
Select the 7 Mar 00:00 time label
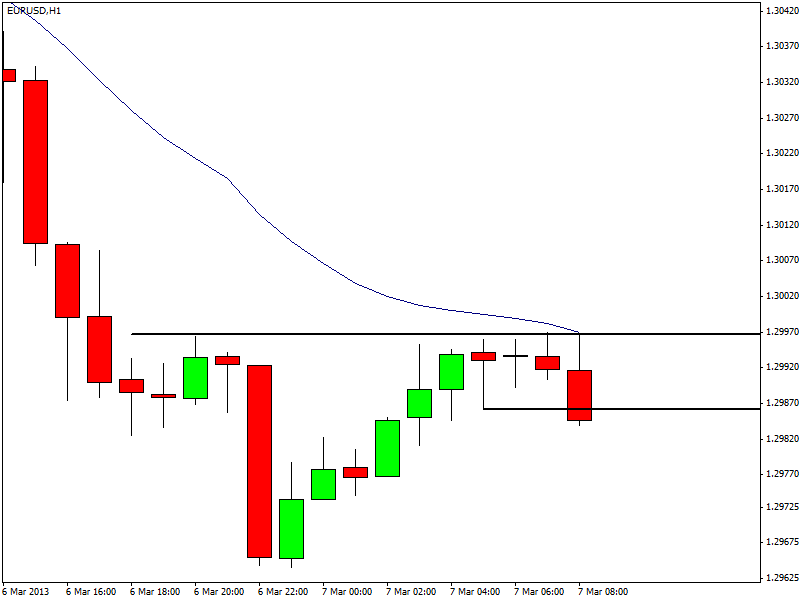(x=349, y=591)
